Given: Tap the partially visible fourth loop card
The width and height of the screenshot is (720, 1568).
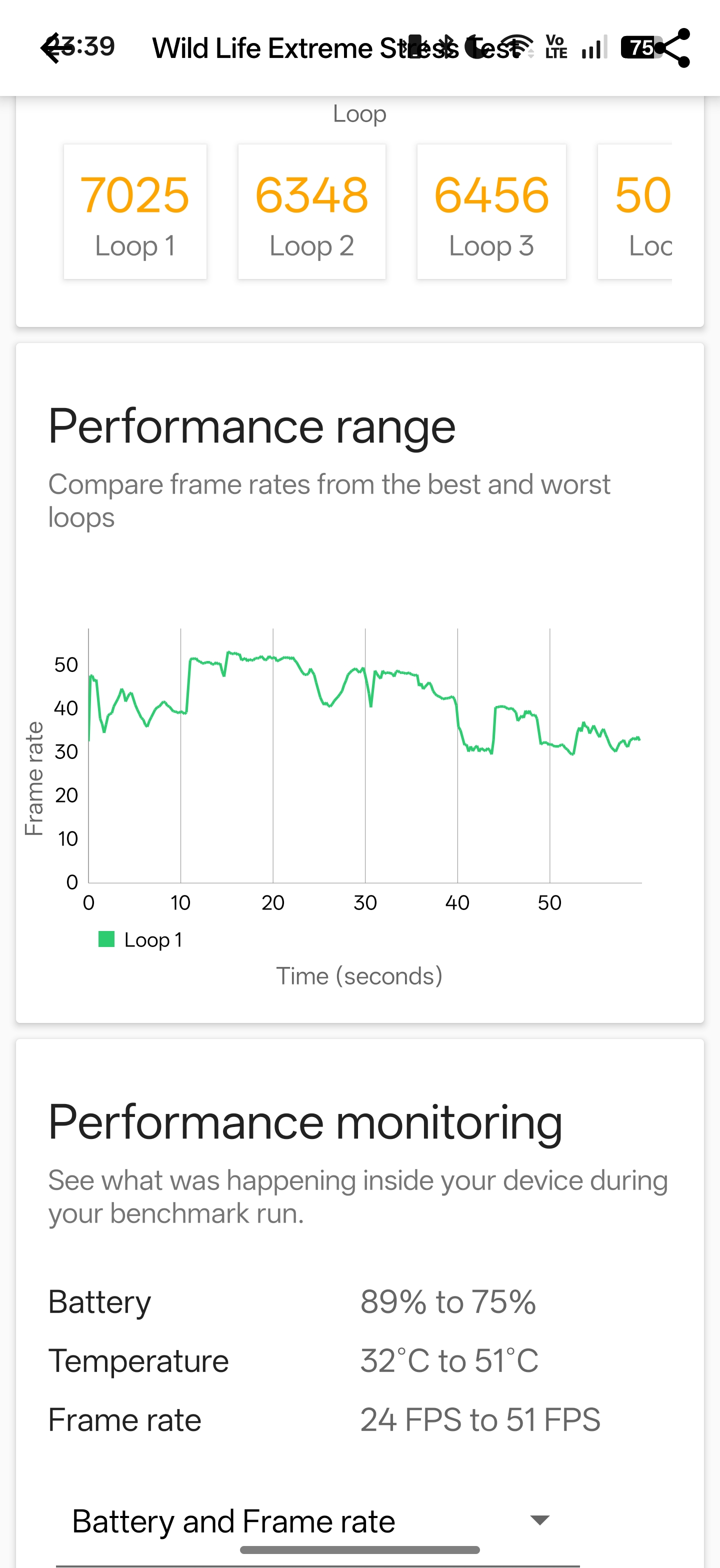Looking at the screenshot, I should [x=636, y=212].
